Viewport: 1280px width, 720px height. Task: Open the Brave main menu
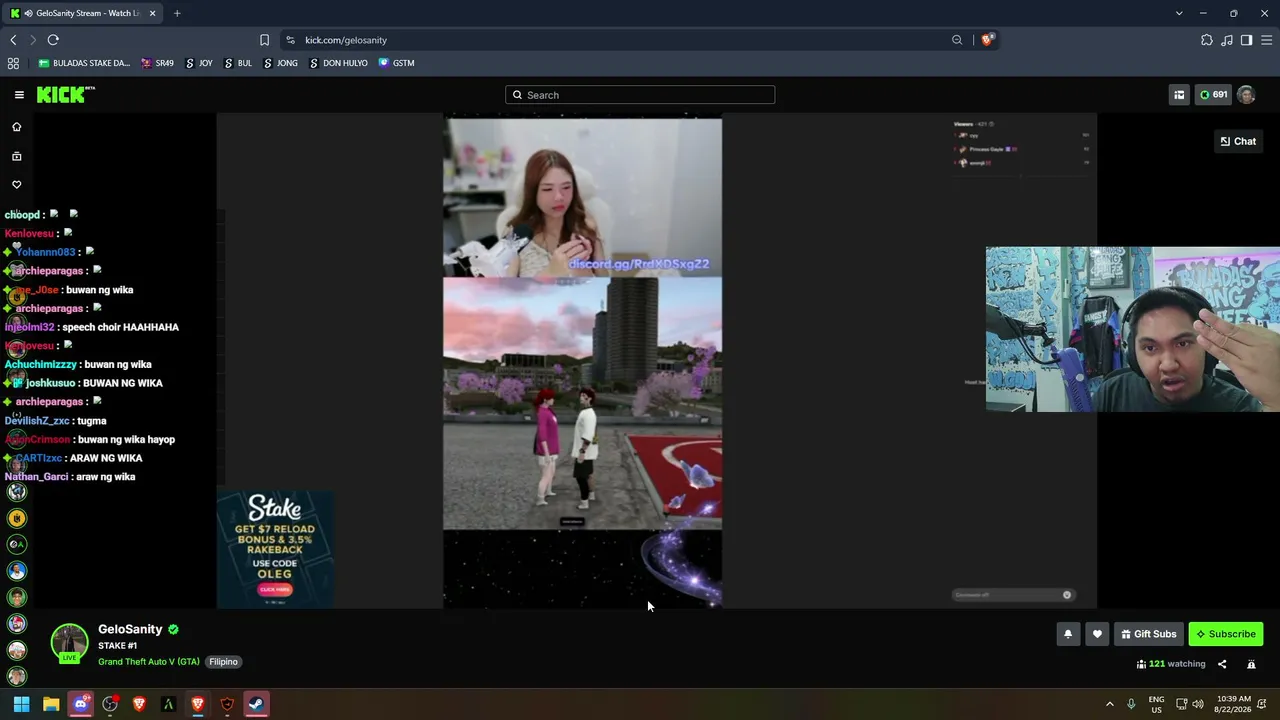point(1266,40)
